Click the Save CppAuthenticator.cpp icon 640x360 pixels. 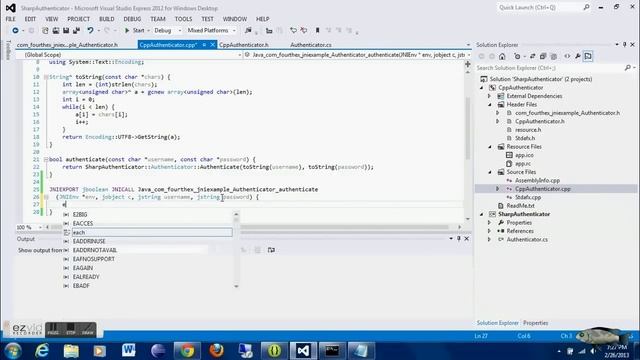(66, 31)
